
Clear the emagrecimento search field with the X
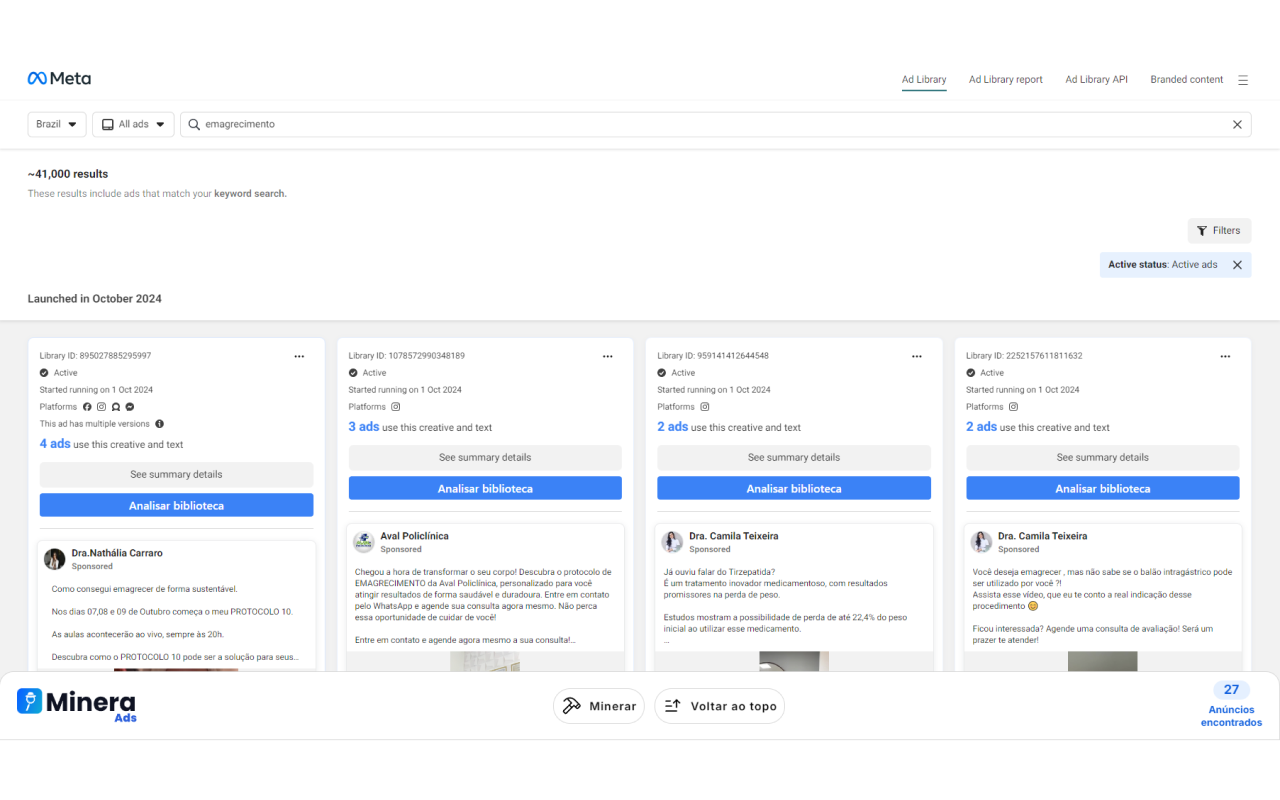[x=1237, y=124]
